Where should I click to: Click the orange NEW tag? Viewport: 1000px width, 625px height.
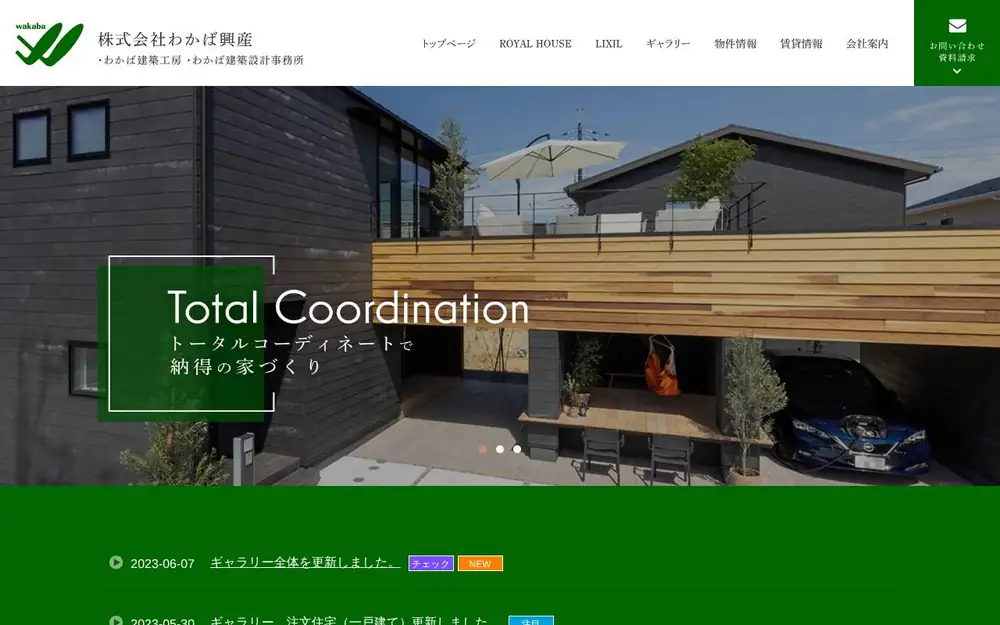click(480, 563)
